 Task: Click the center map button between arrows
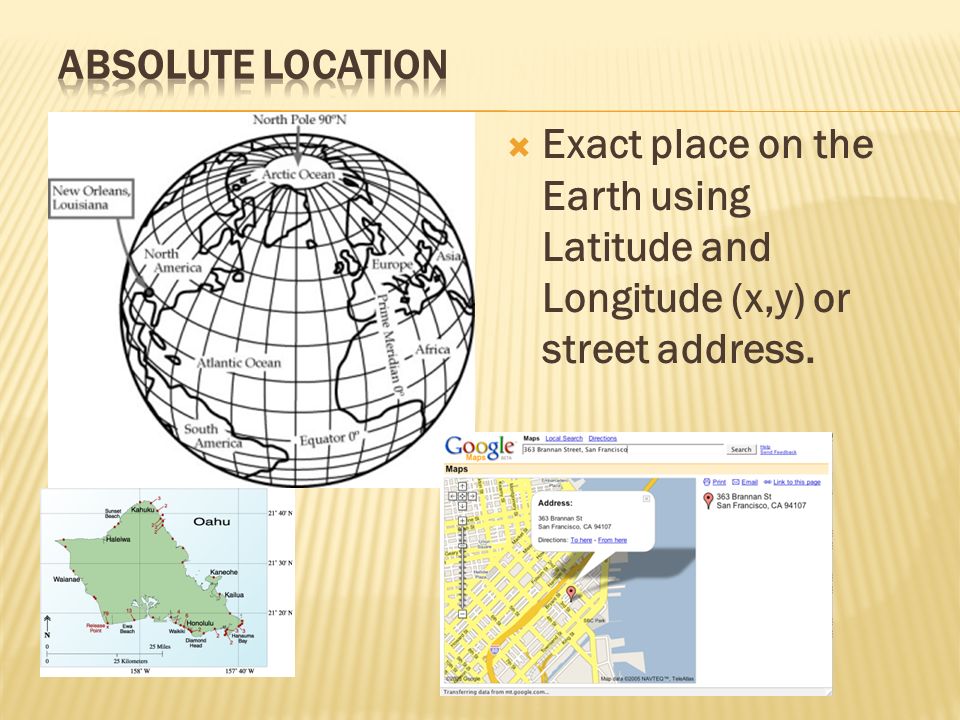point(462,497)
